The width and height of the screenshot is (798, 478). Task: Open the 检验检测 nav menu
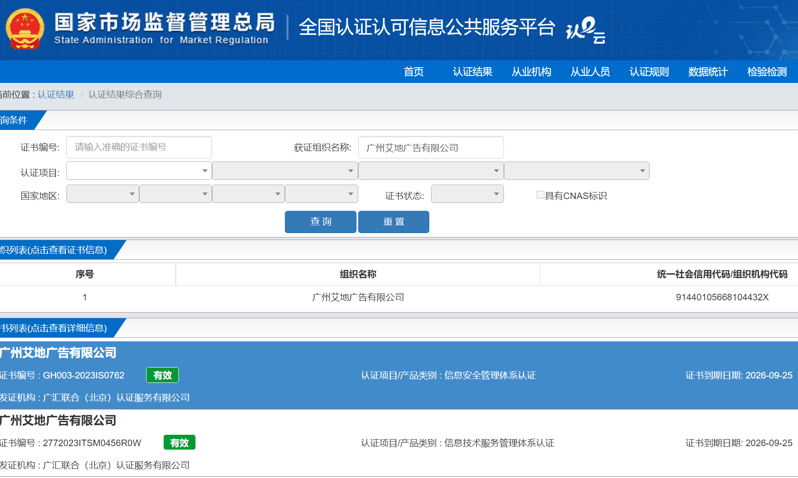(x=767, y=72)
